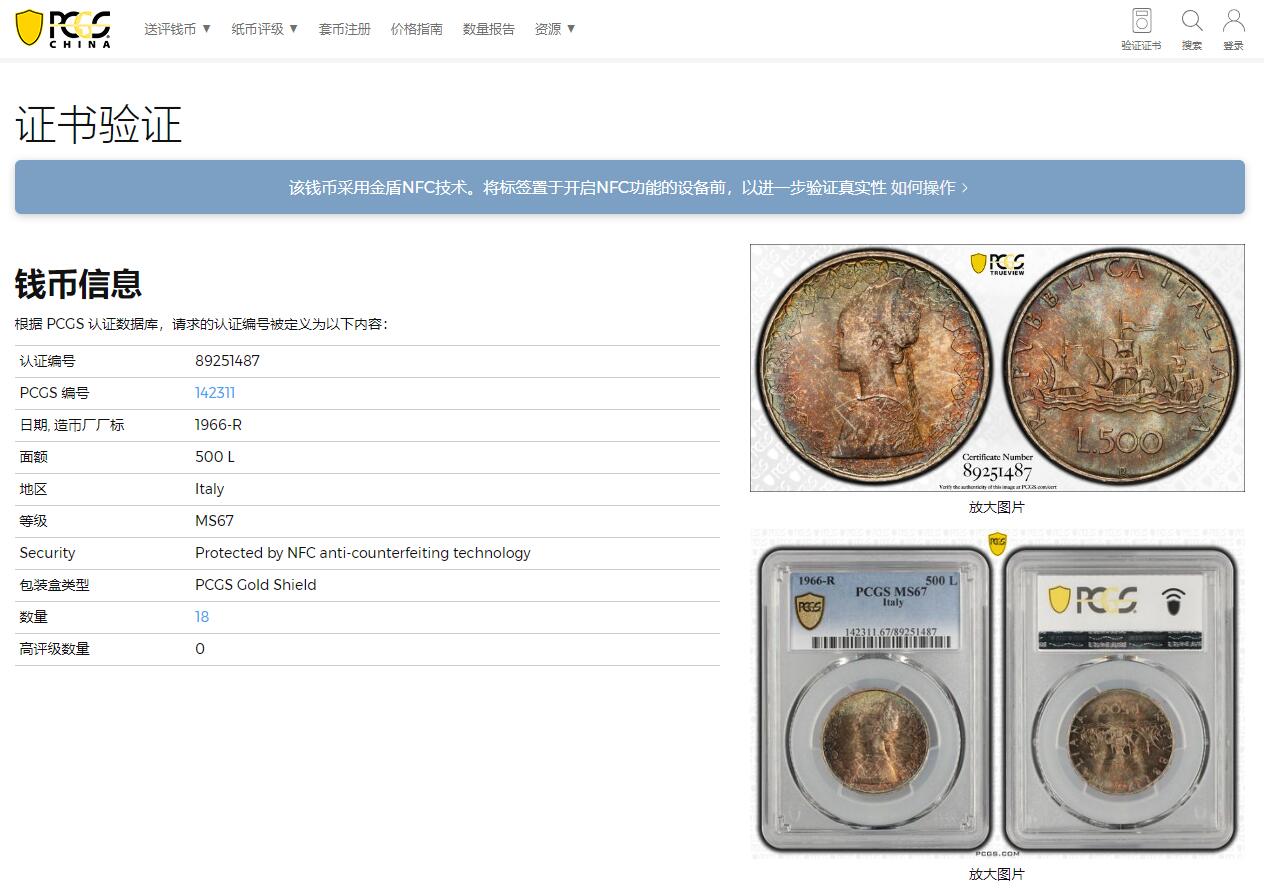This screenshot has height=892, width=1264.
Task: Click the 等级 row label
Action: pyautogui.click(x=33, y=521)
